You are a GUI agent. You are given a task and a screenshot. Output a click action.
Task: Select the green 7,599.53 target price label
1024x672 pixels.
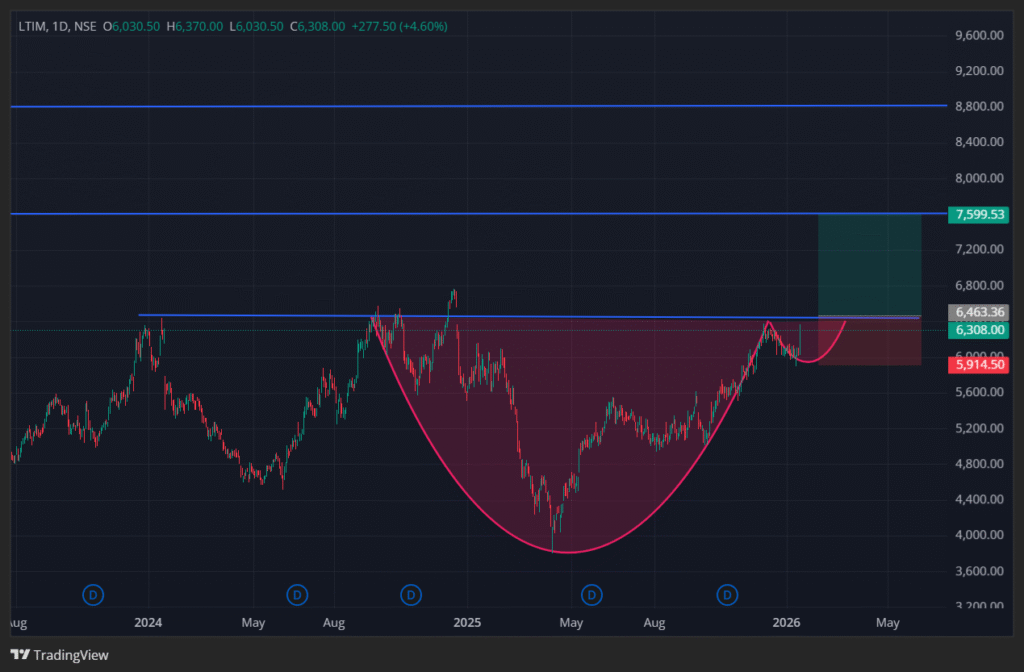pos(978,214)
